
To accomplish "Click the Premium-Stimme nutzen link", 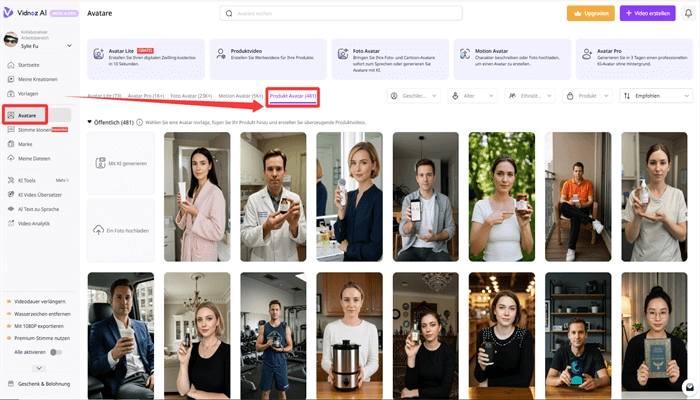I will pos(42,338).
